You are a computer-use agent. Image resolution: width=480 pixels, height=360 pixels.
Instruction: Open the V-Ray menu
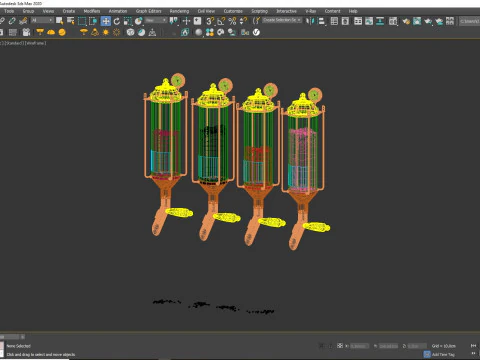pos(311,11)
